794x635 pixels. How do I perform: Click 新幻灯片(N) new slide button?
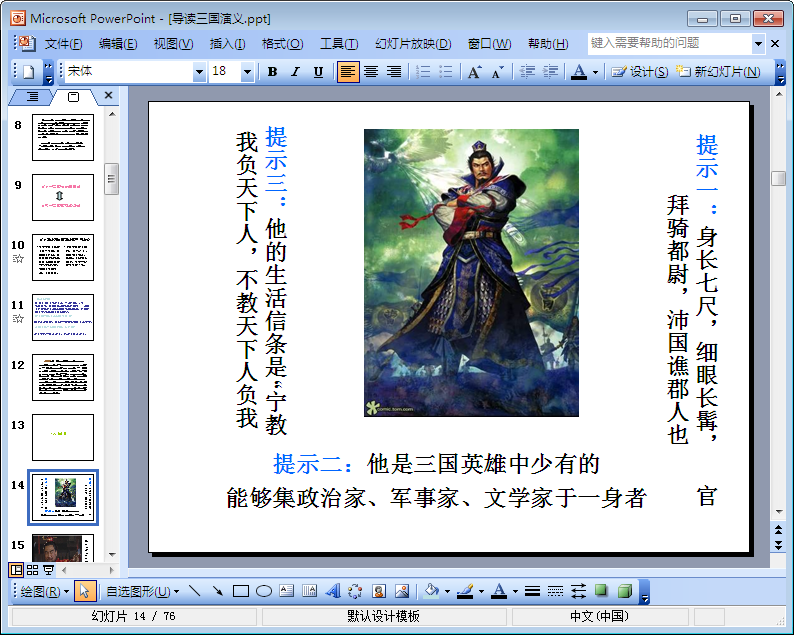tap(719, 72)
